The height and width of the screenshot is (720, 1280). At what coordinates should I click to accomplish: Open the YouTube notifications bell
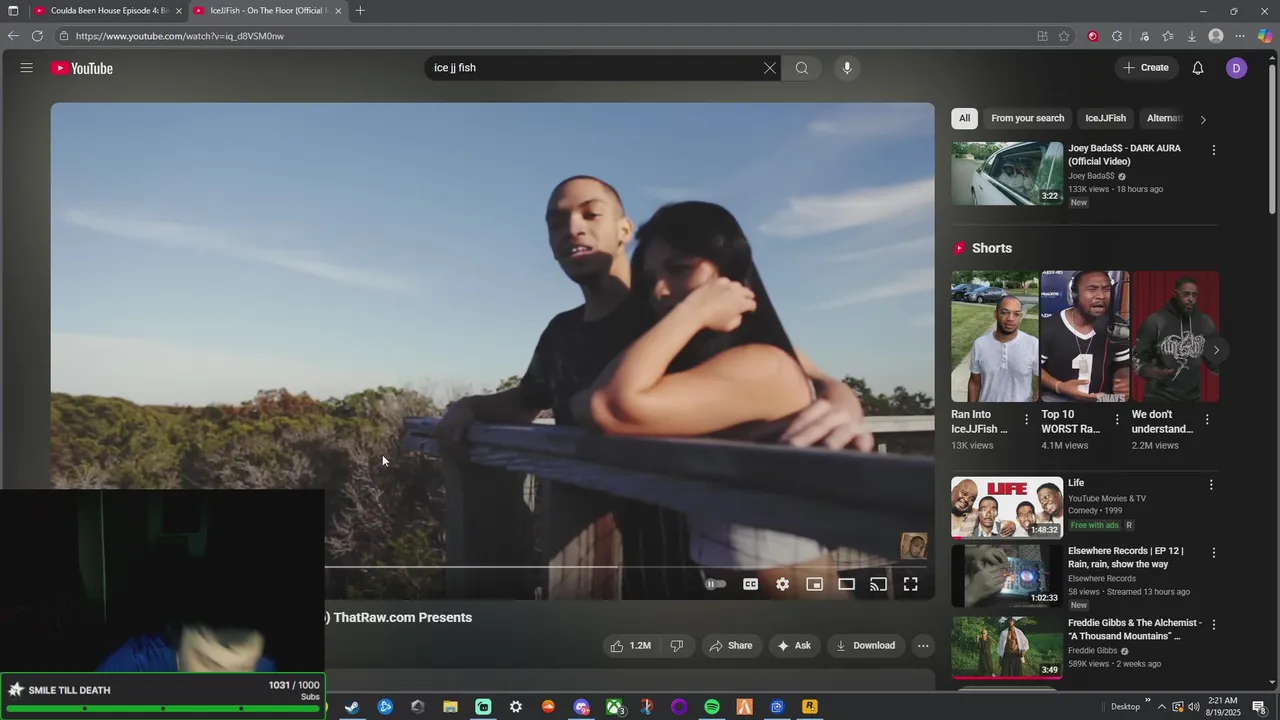point(1198,68)
